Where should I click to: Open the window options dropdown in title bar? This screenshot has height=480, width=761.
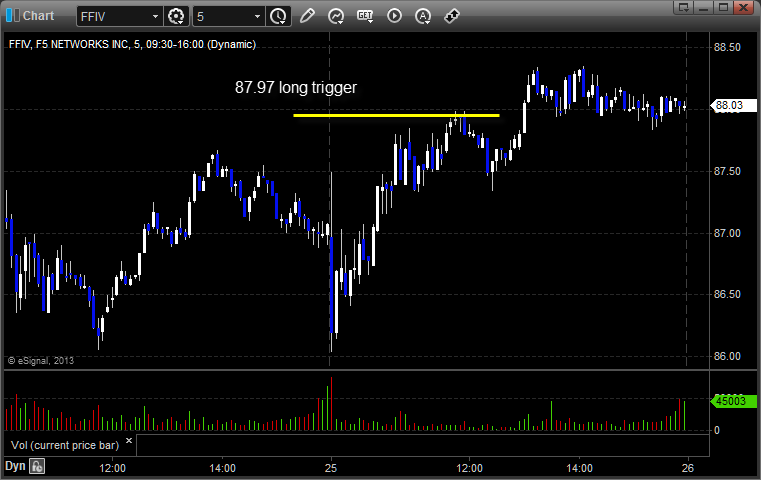[684, 7]
